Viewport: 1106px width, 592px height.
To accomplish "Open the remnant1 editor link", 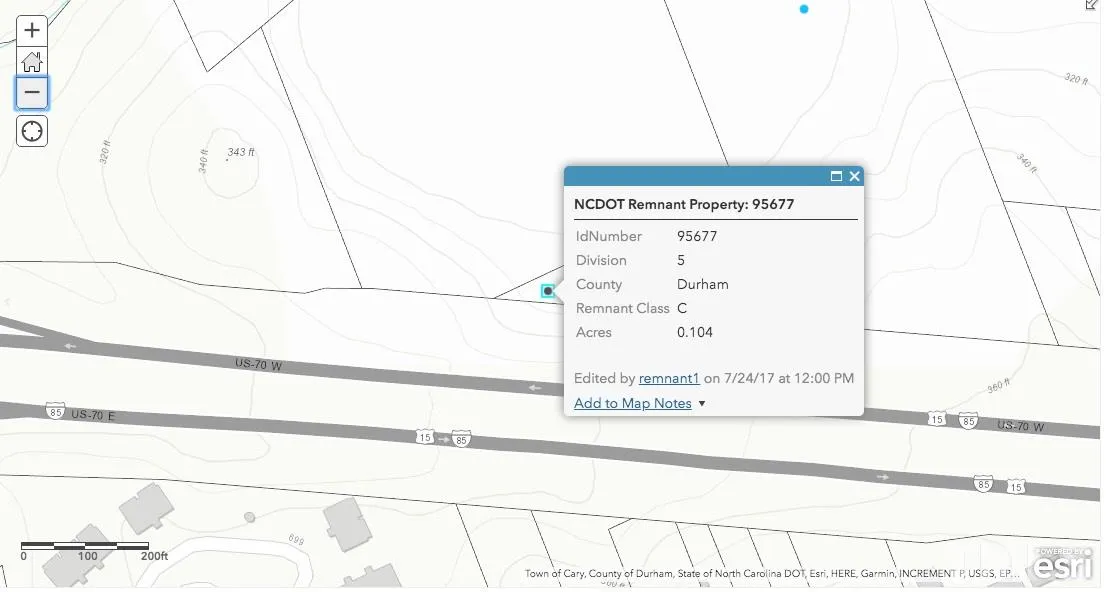I will point(669,378).
